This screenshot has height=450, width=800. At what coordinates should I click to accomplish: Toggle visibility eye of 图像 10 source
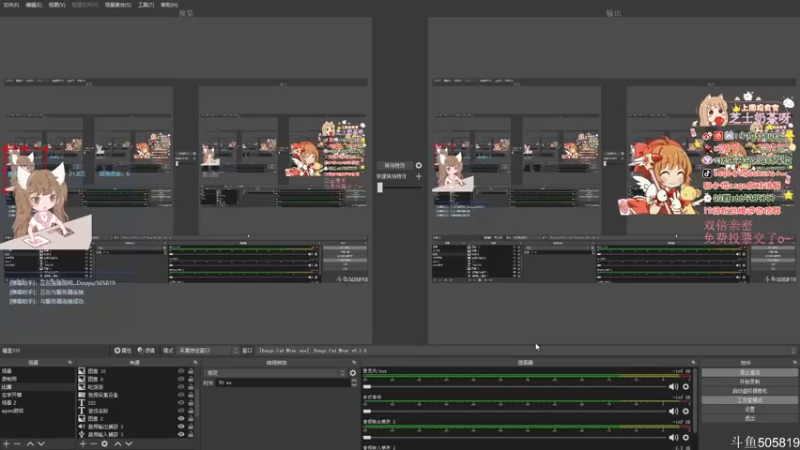pyautogui.click(x=181, y=371)
